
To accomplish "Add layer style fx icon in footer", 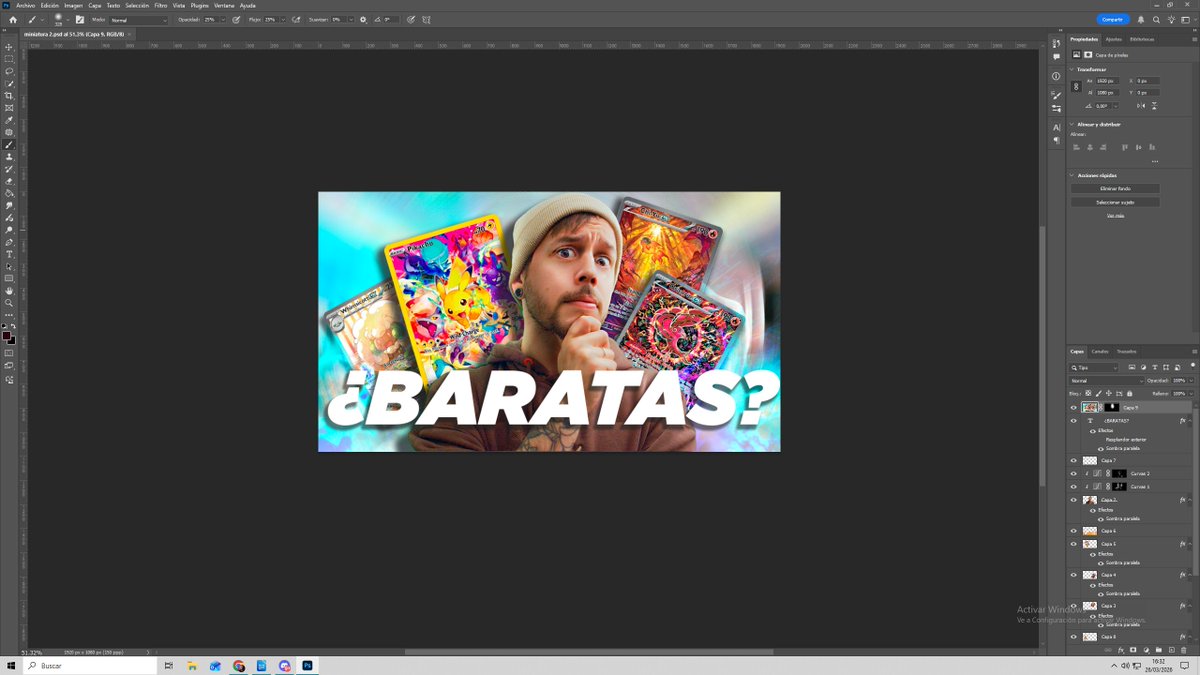I will tap(1121, 650).
